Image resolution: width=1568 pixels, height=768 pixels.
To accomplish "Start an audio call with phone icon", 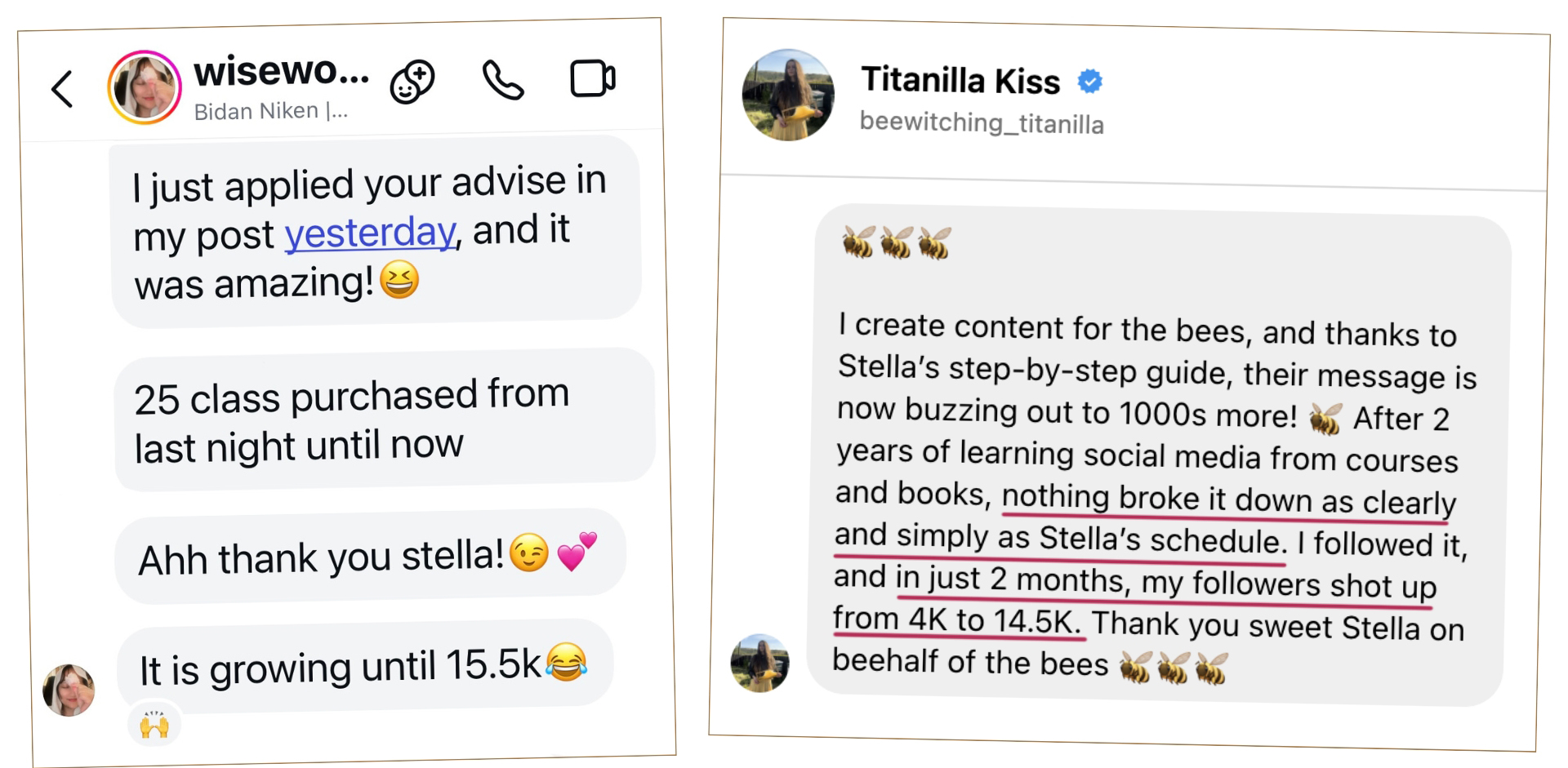I will [502, 80].
